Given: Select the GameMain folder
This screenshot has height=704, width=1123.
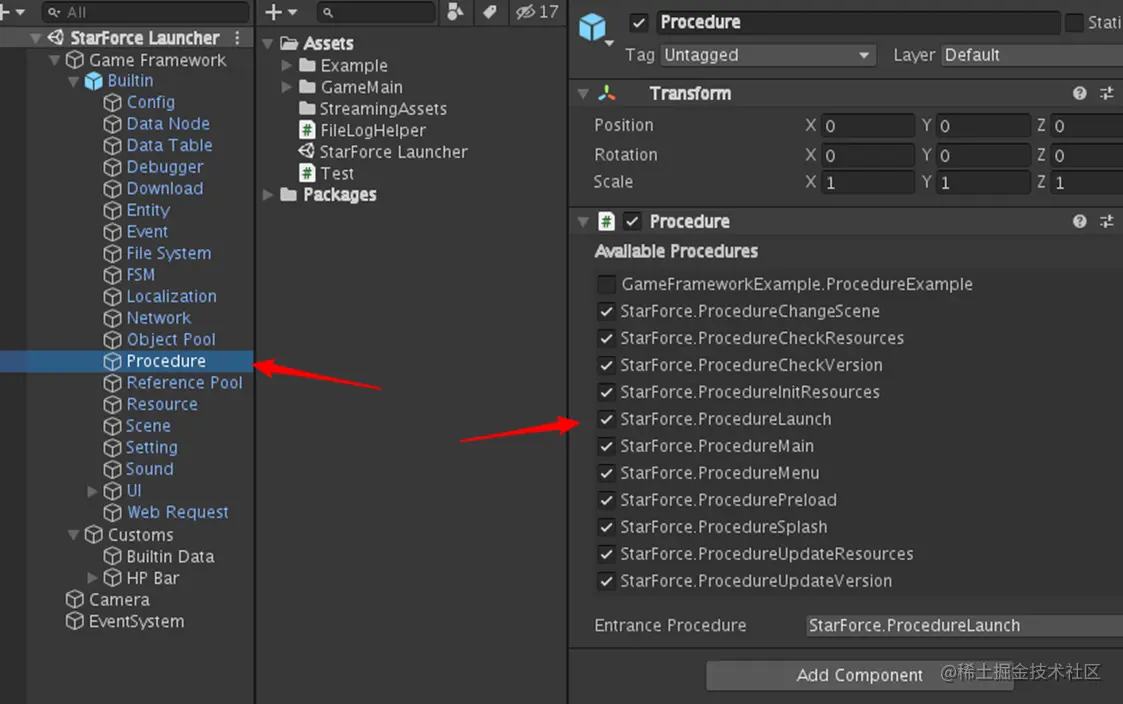Looking at the screenshot, I should pos(361,87).
